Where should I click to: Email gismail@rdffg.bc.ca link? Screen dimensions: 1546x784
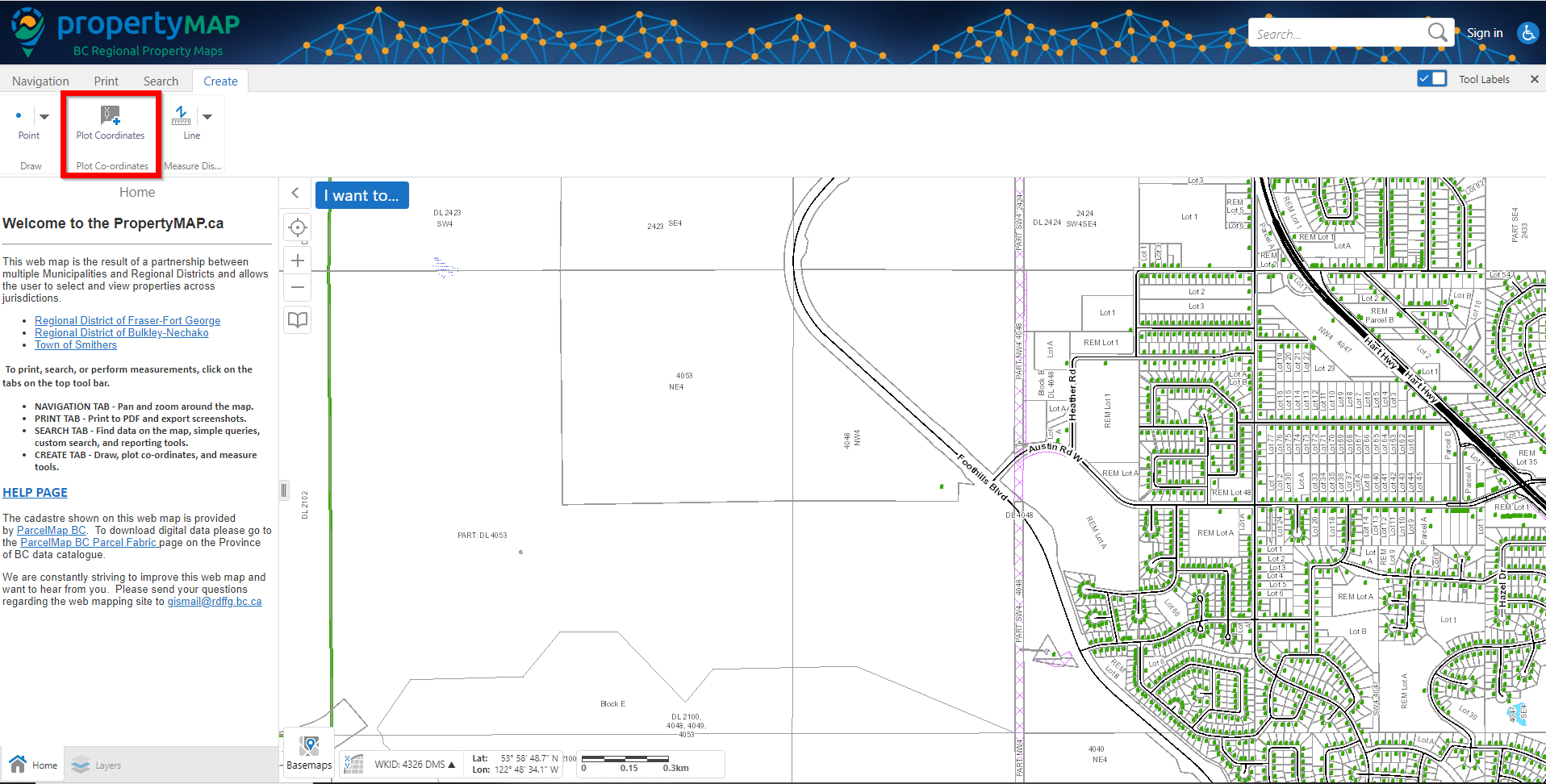tap(215, 601)
